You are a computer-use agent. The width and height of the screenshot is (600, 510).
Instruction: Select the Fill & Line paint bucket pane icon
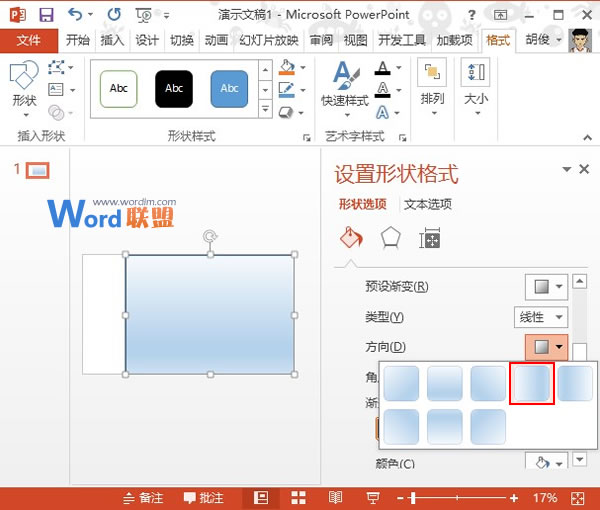[x=351, y=238]
